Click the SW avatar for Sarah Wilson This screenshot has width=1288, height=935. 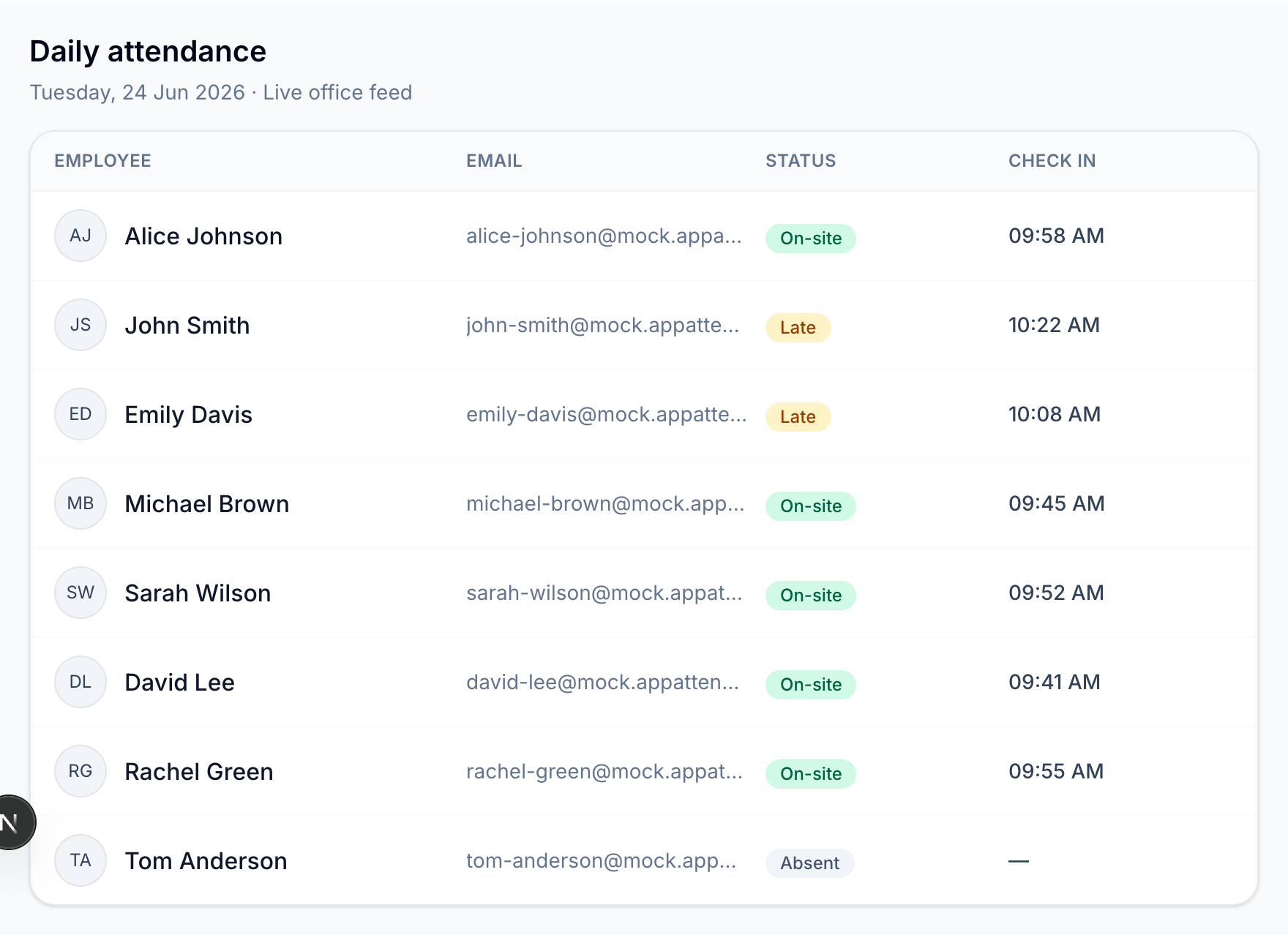tap(80, 593)
